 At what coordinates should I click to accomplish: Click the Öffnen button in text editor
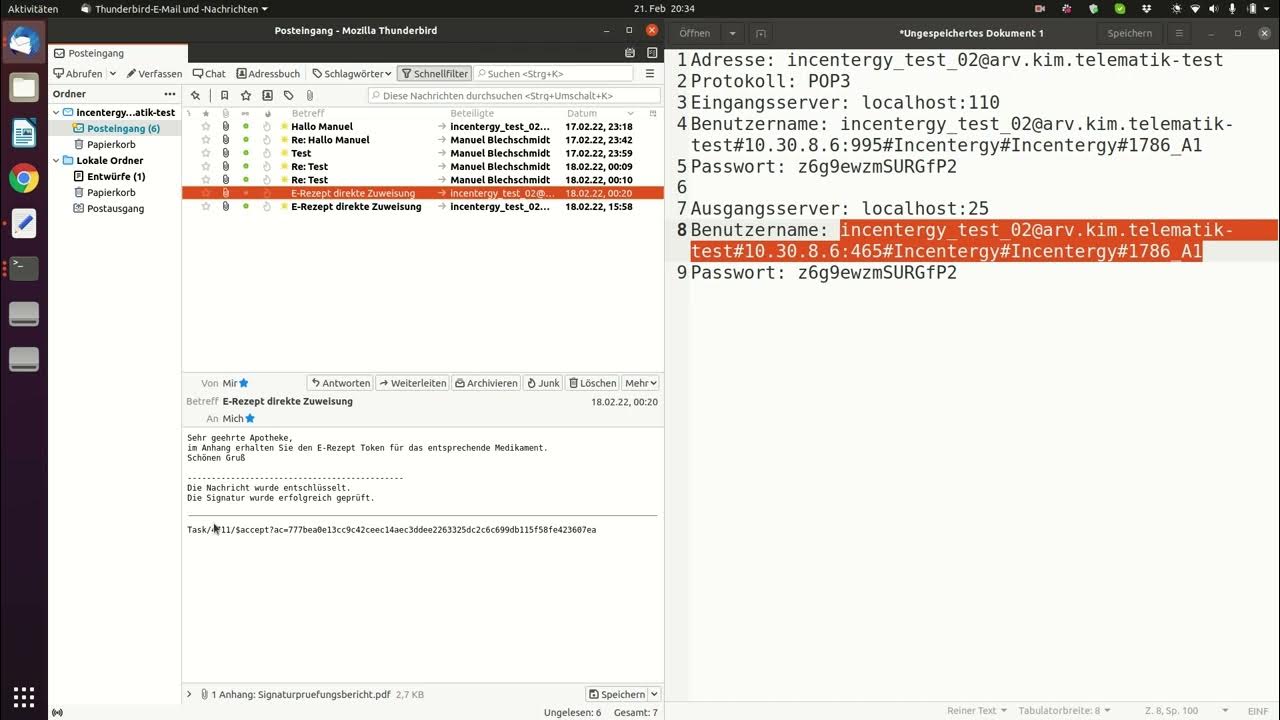(x=694, y=33)
